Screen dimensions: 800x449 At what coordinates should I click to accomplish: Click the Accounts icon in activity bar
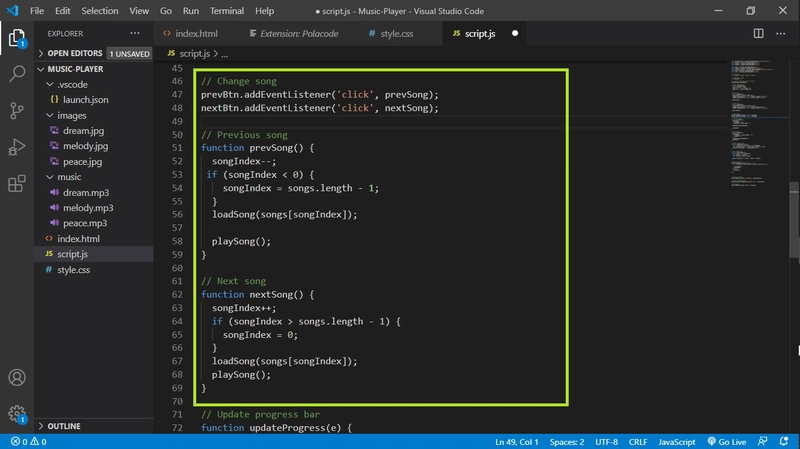[17, 378]
